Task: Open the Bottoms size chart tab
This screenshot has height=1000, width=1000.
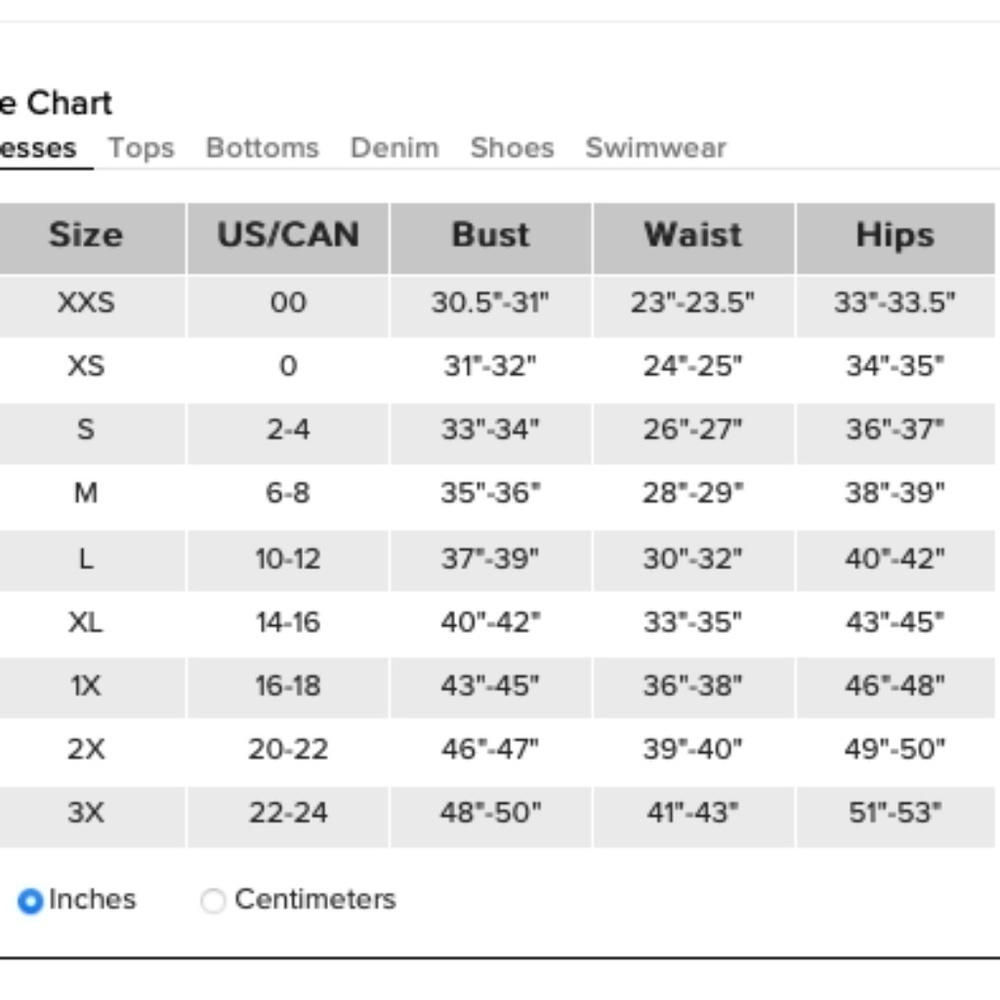Action: [x=262, y=148]
